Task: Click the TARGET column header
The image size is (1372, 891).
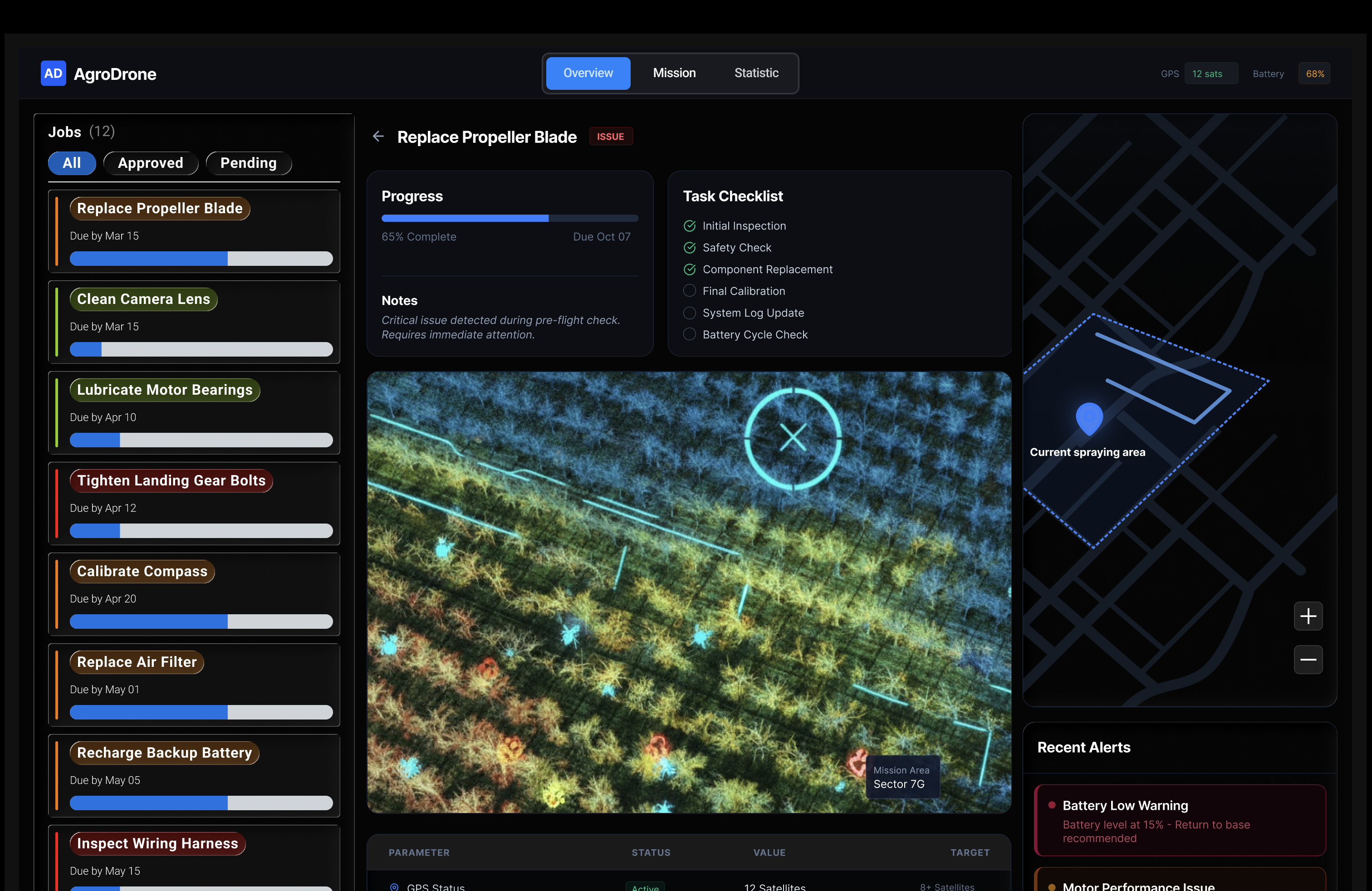Action: pyautogui.click(x=970, y=852)
